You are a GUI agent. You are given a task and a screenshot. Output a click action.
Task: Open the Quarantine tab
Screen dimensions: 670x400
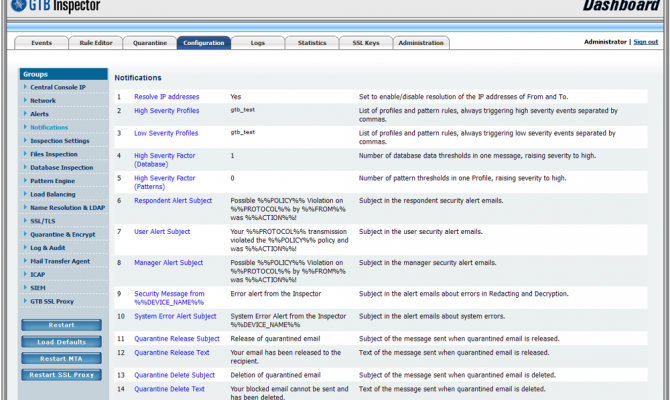(x=150, y=43)
